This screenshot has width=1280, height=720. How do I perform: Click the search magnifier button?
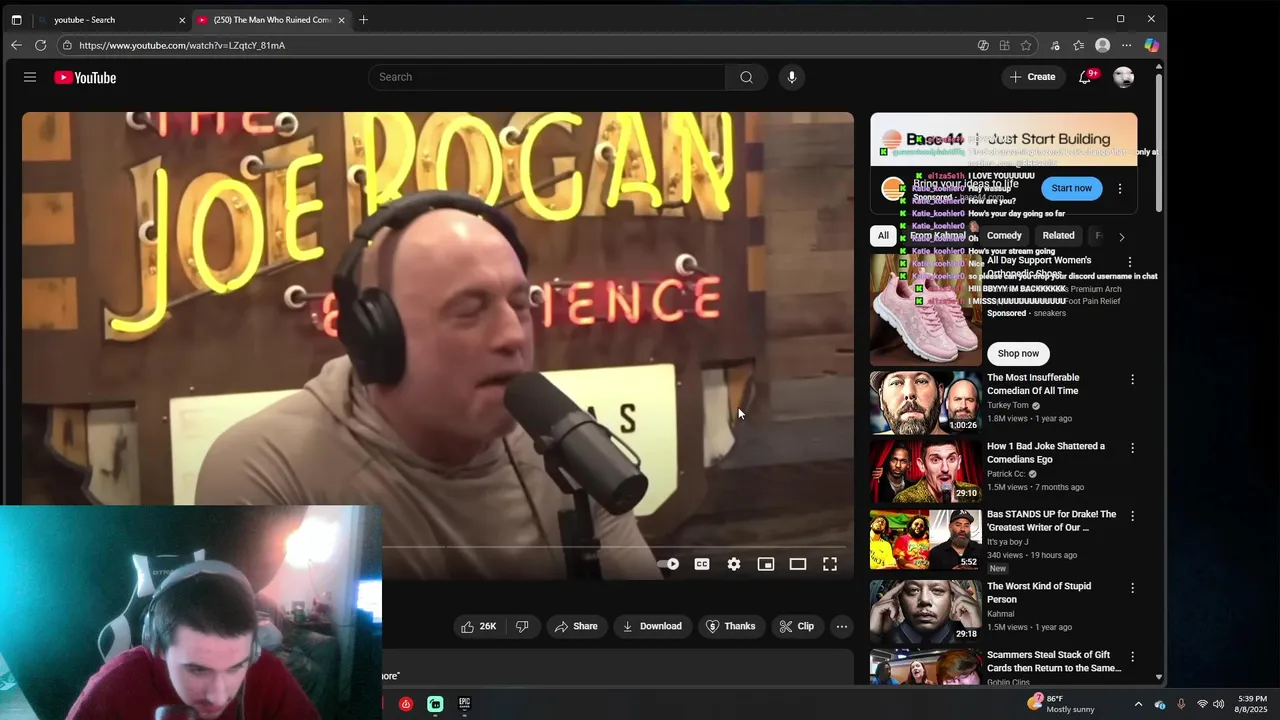point(746,77)
